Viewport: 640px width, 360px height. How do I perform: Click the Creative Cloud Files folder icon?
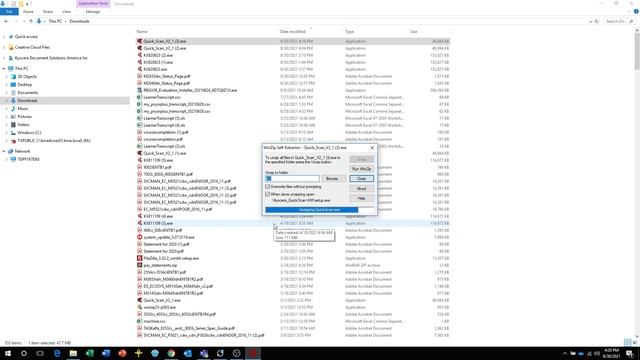tap(11, 47)
